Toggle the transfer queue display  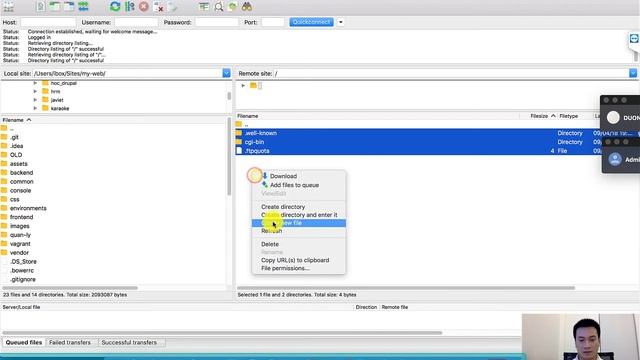click(83, 7)
